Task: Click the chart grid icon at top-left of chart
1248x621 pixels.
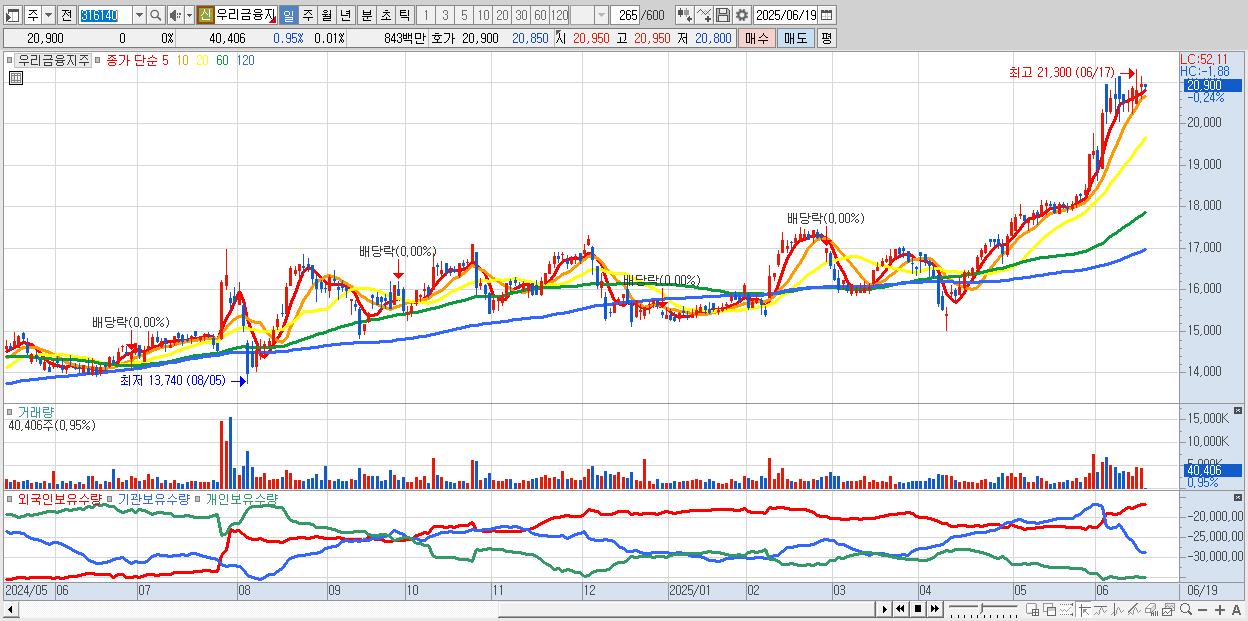Action: pos(15,76)
